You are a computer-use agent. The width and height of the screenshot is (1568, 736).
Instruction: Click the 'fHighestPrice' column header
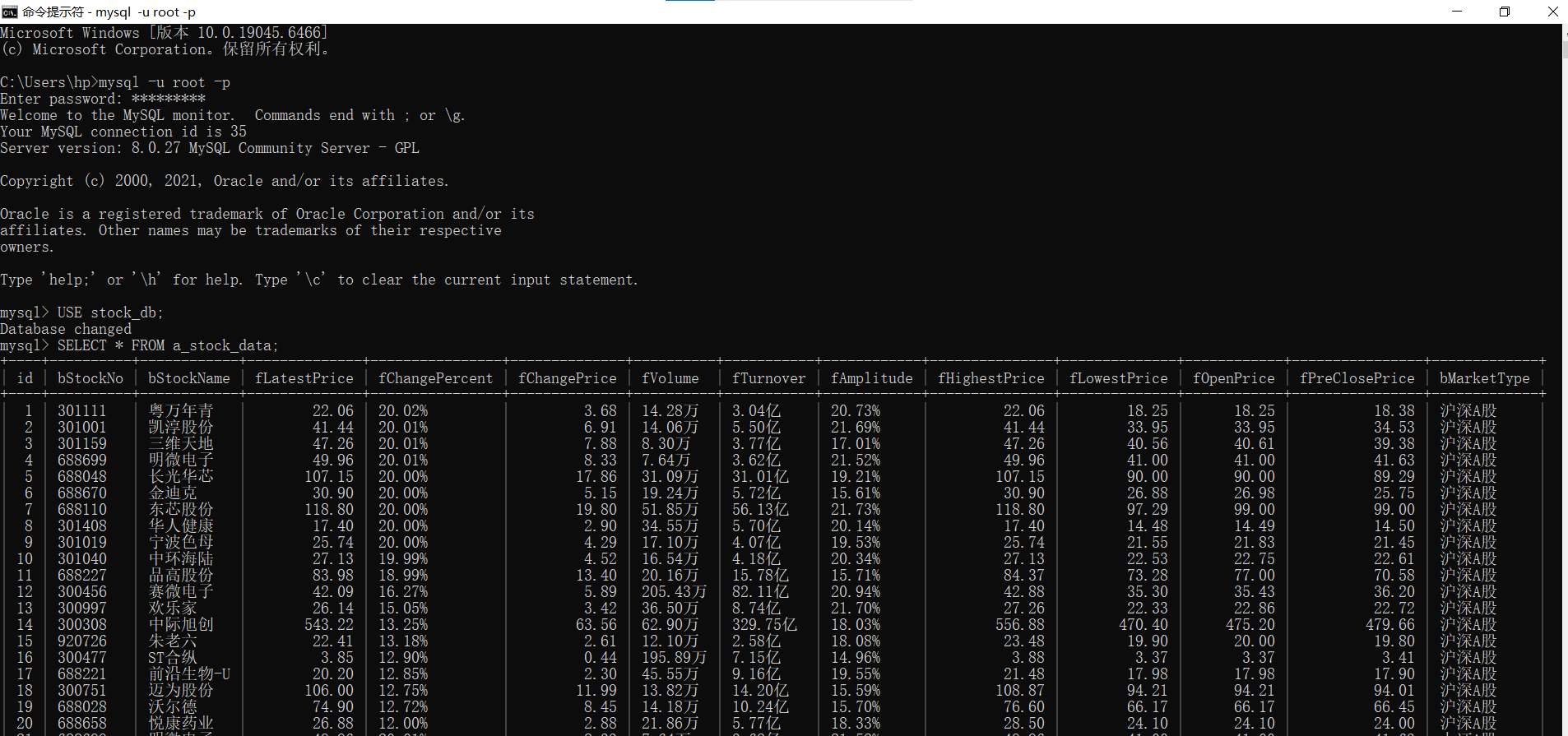pos(991,378)
